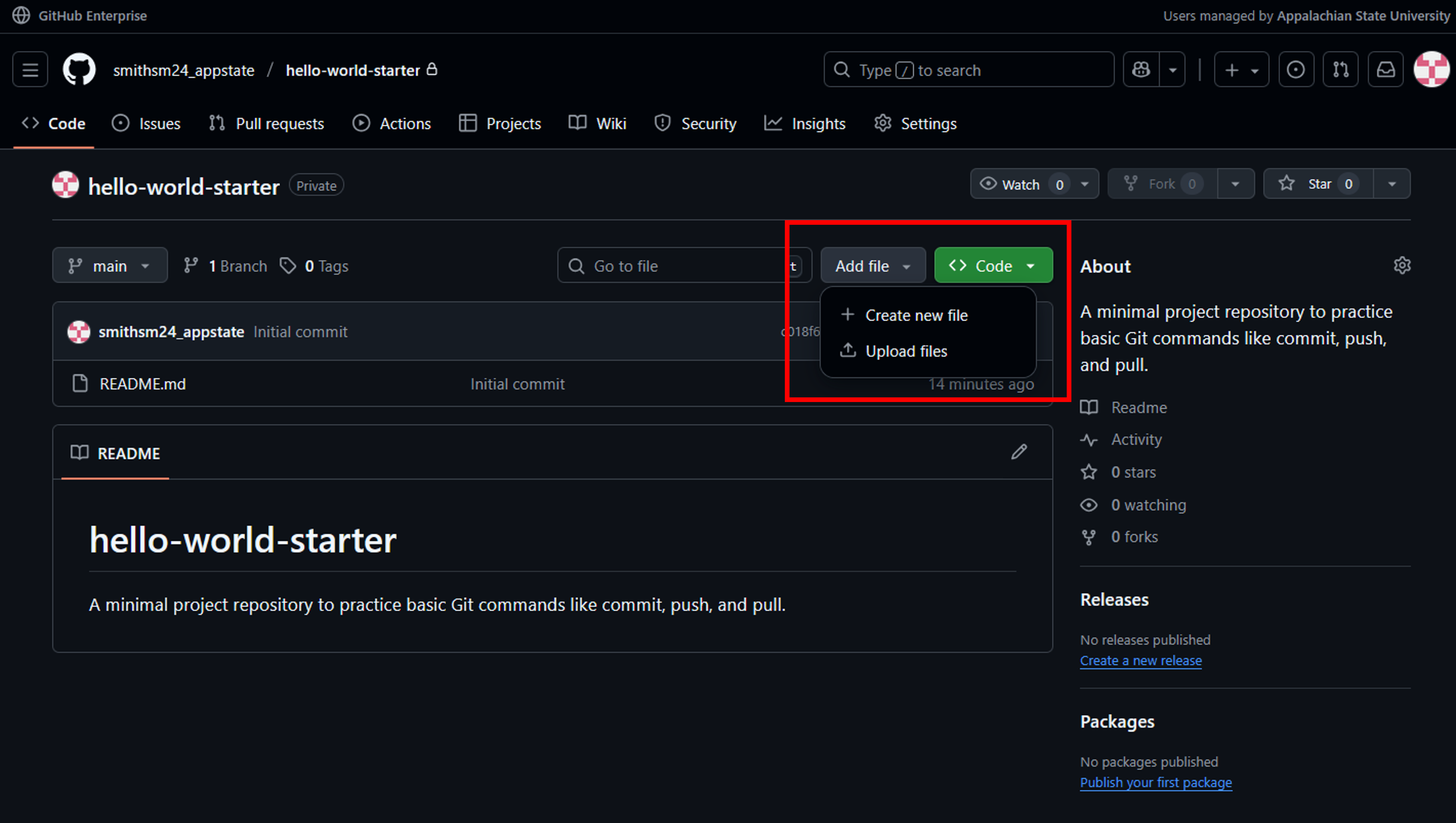The width and height of the screenshot is (1456, 823).
Task: Select Create new file from menu
Action: click(x=916, y=315)
